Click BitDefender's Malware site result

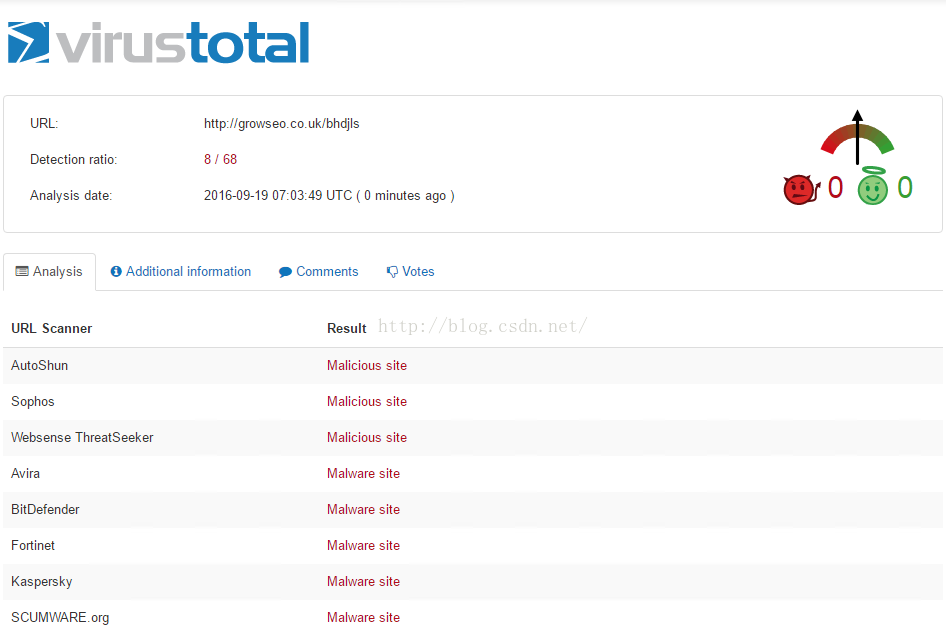[x=363, y=510]
